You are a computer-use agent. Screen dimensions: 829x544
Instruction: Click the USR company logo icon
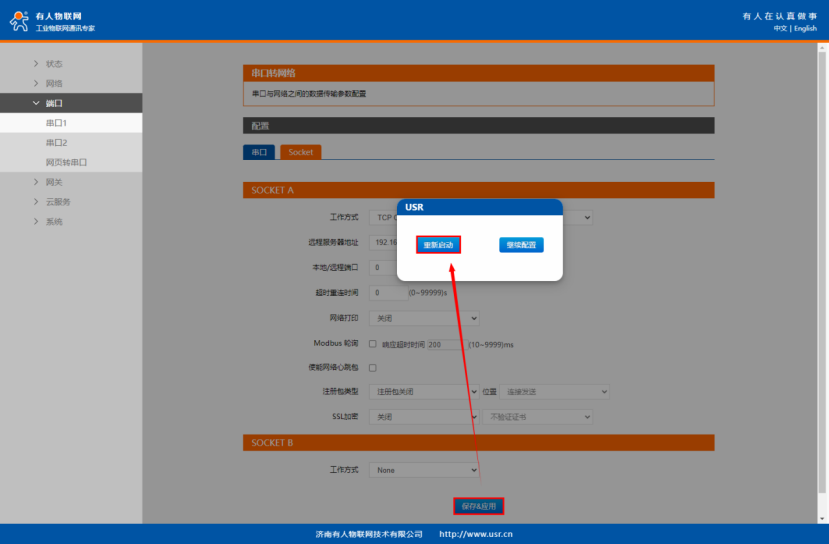pyautogui.click(x=19, y=20)
